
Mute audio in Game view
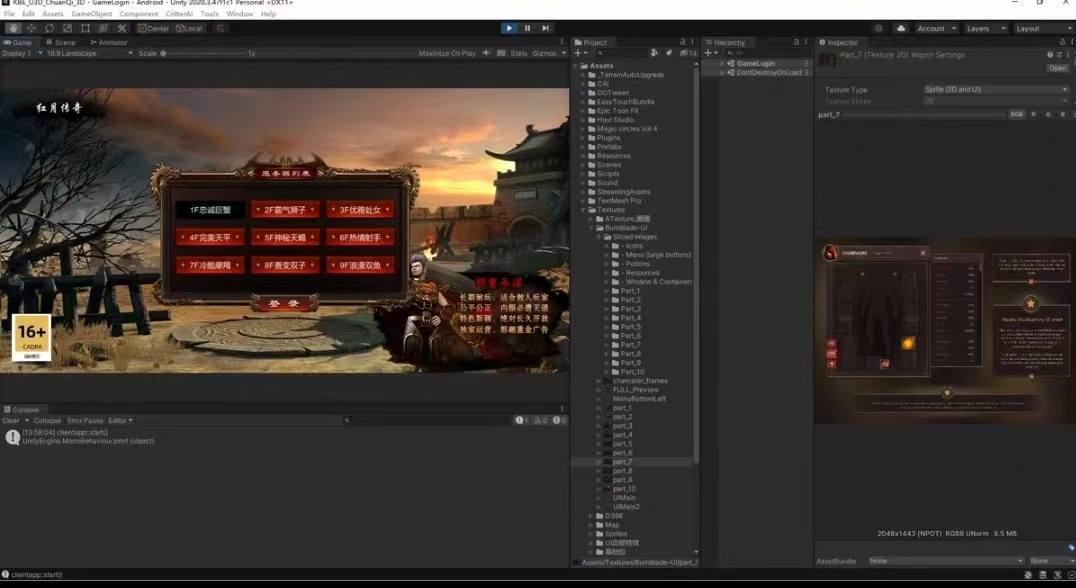pyautogui.click(x=487, y=54)
